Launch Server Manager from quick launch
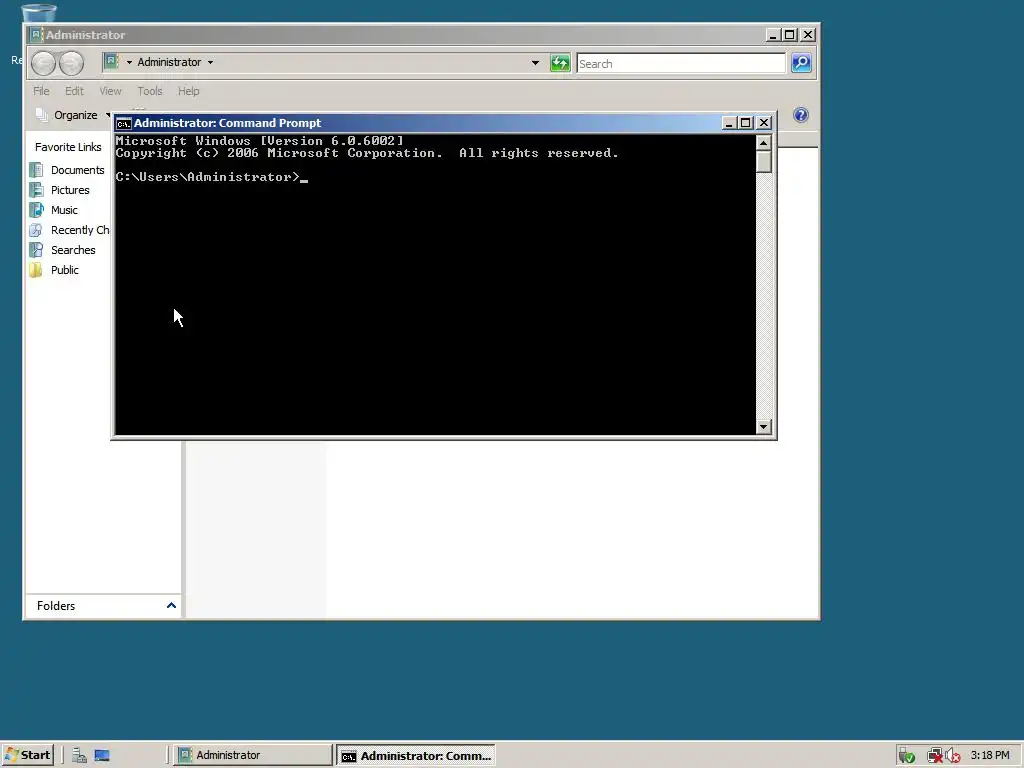 pos(79,756)
